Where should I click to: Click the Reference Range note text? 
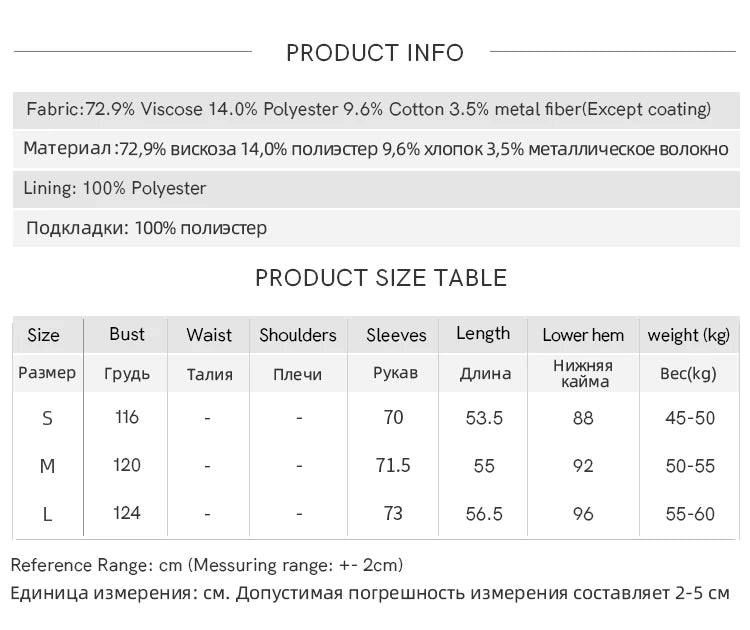(207, 565)
